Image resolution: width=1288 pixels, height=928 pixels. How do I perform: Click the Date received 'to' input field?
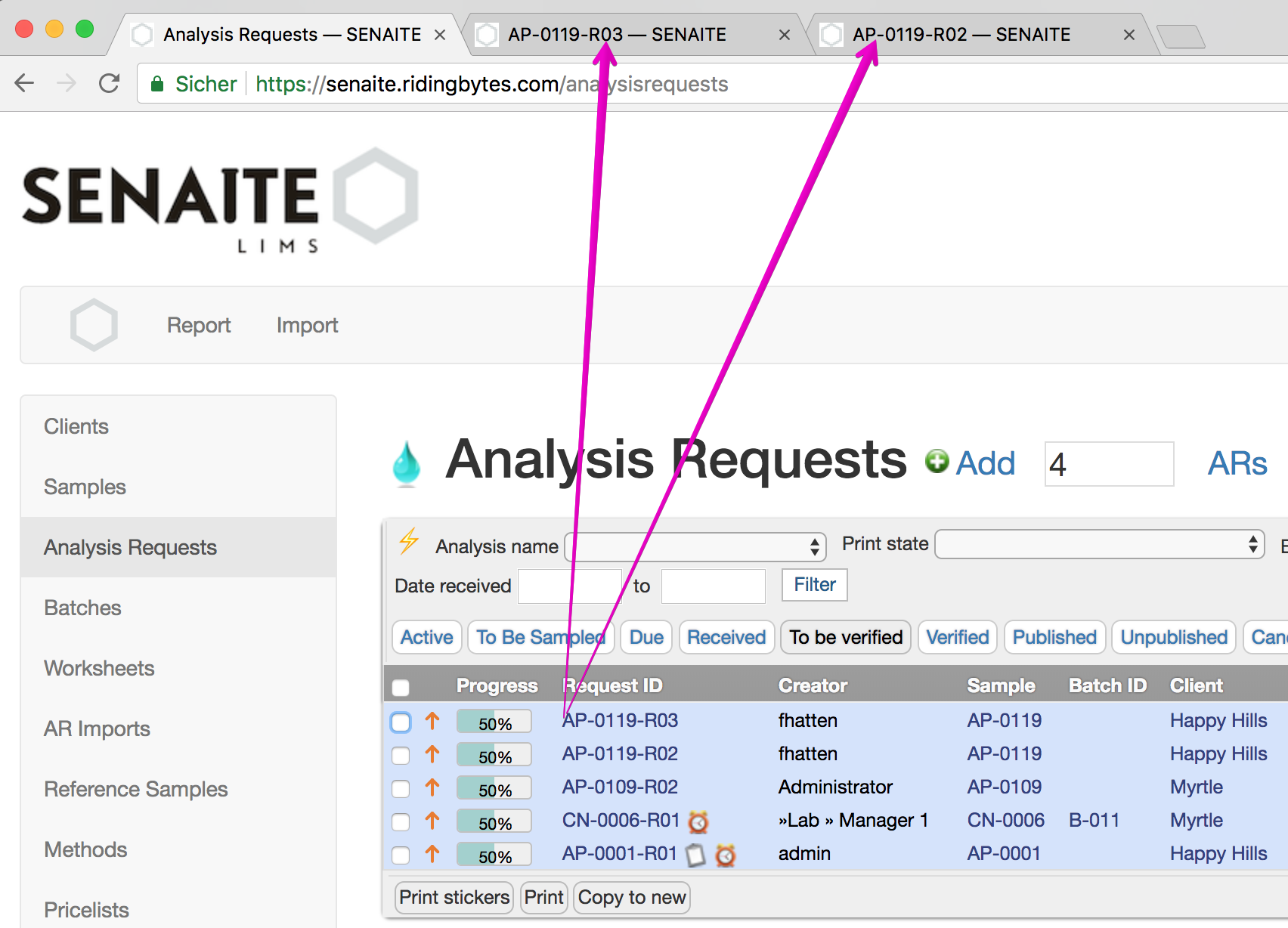click(714, 586)
